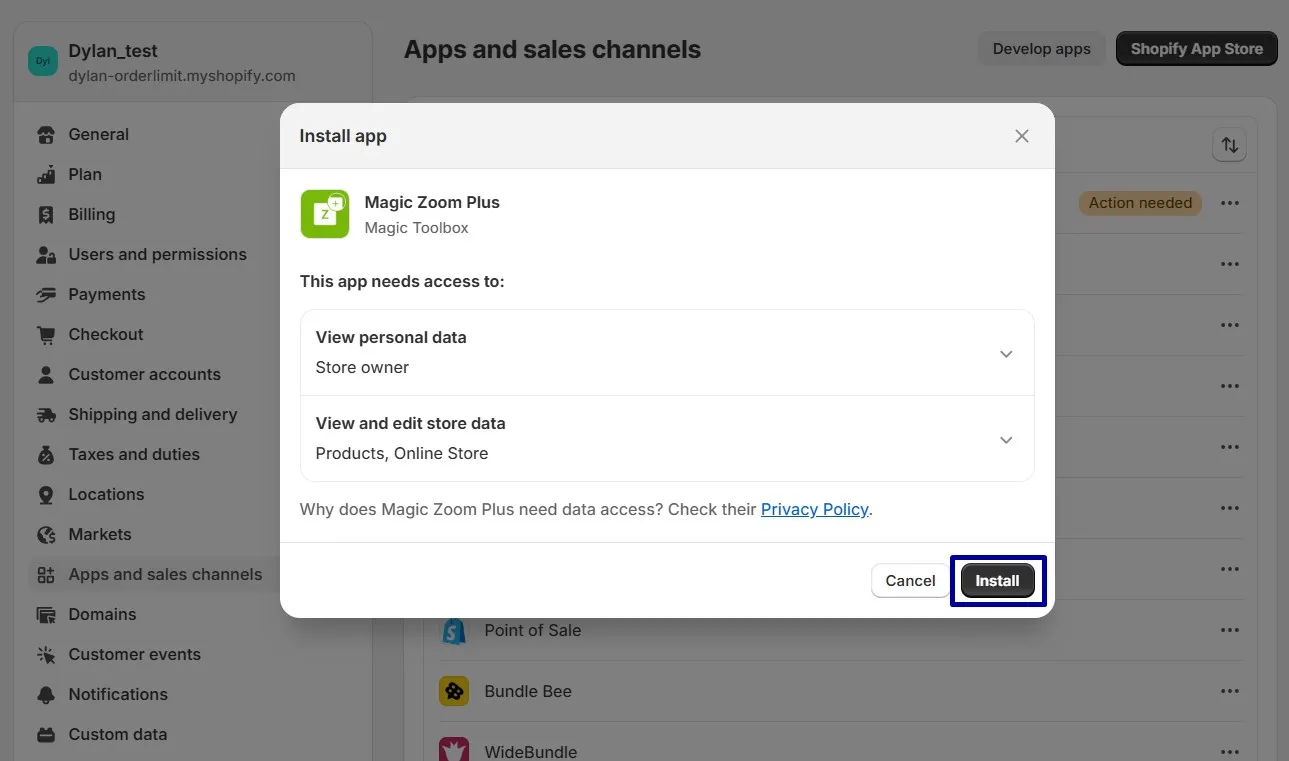1289x761 pixels.
Task: Click the Notifications bell icon
Action: pos(46,694)
